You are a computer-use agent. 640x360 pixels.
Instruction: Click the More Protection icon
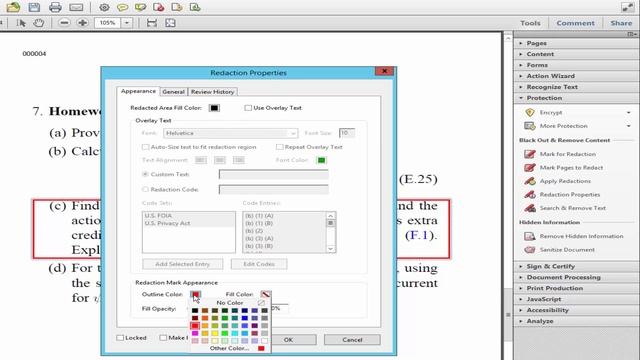[530, 126]
